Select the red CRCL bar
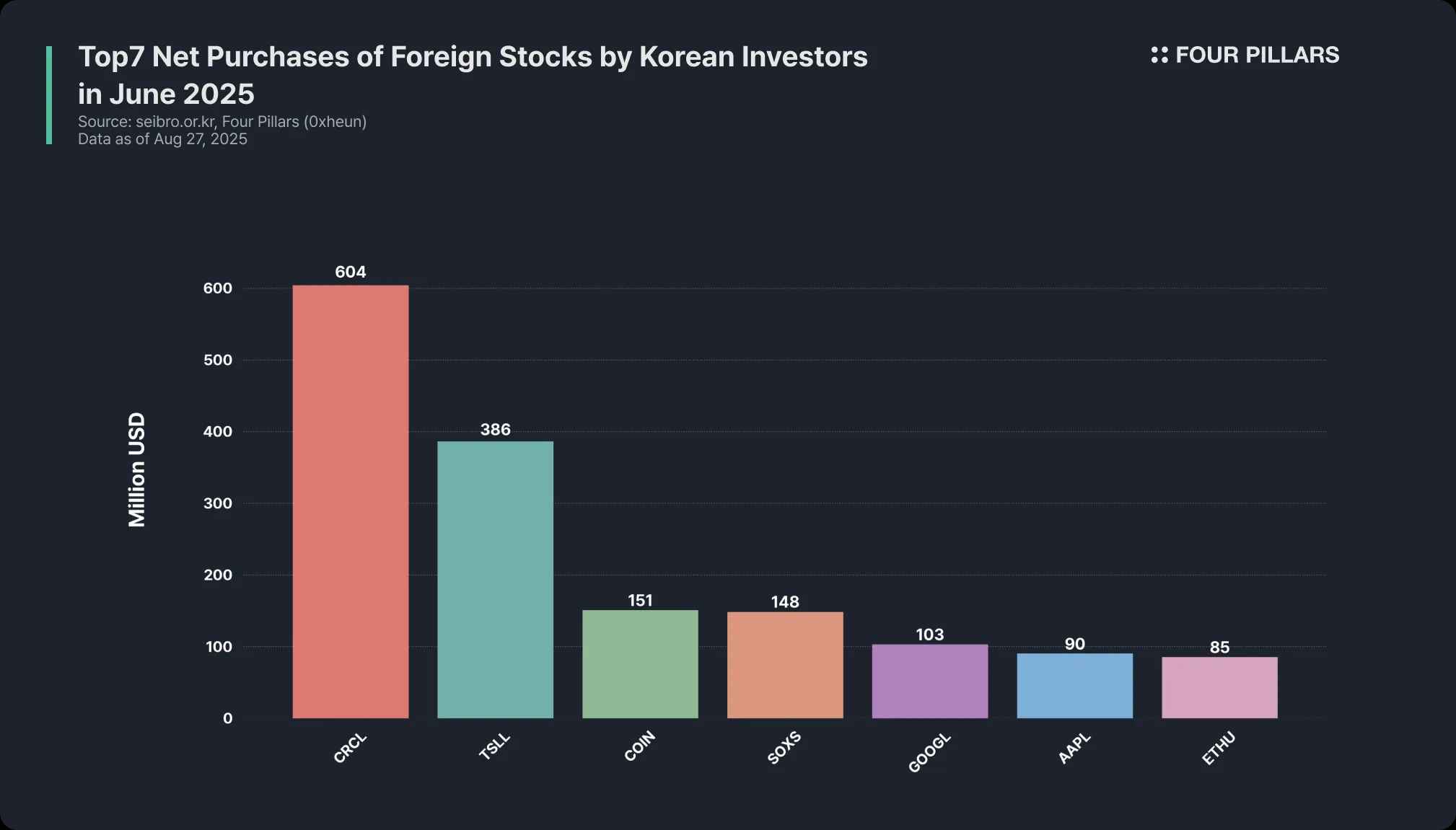Image resolution: width=1456 pixels, height=830 pixels. (x=350, y=501)
